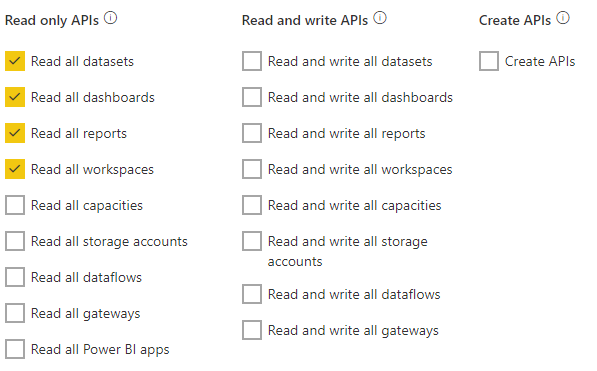Tick the Read all dataflows checkbox
Viewport: 597px width, 371px height.
coord(15,277)
